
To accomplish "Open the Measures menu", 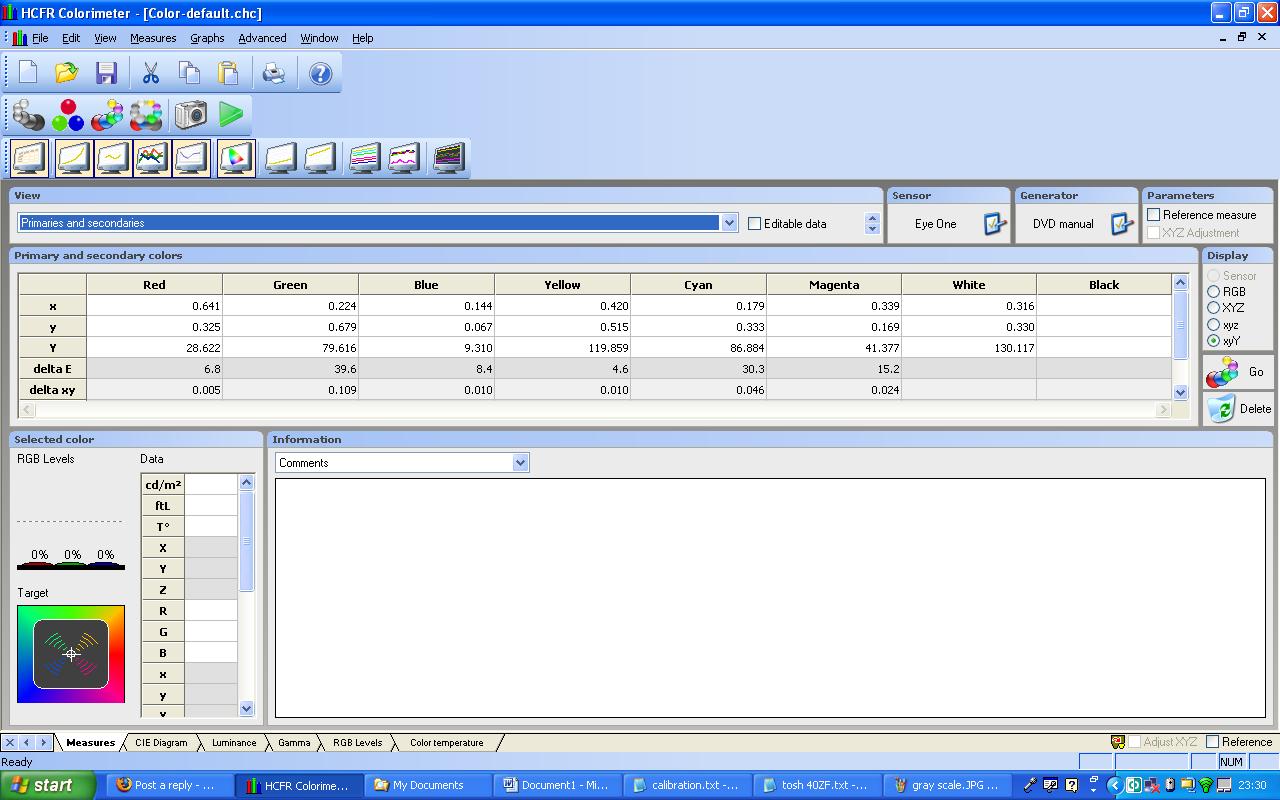I will (x=153, y=38).
